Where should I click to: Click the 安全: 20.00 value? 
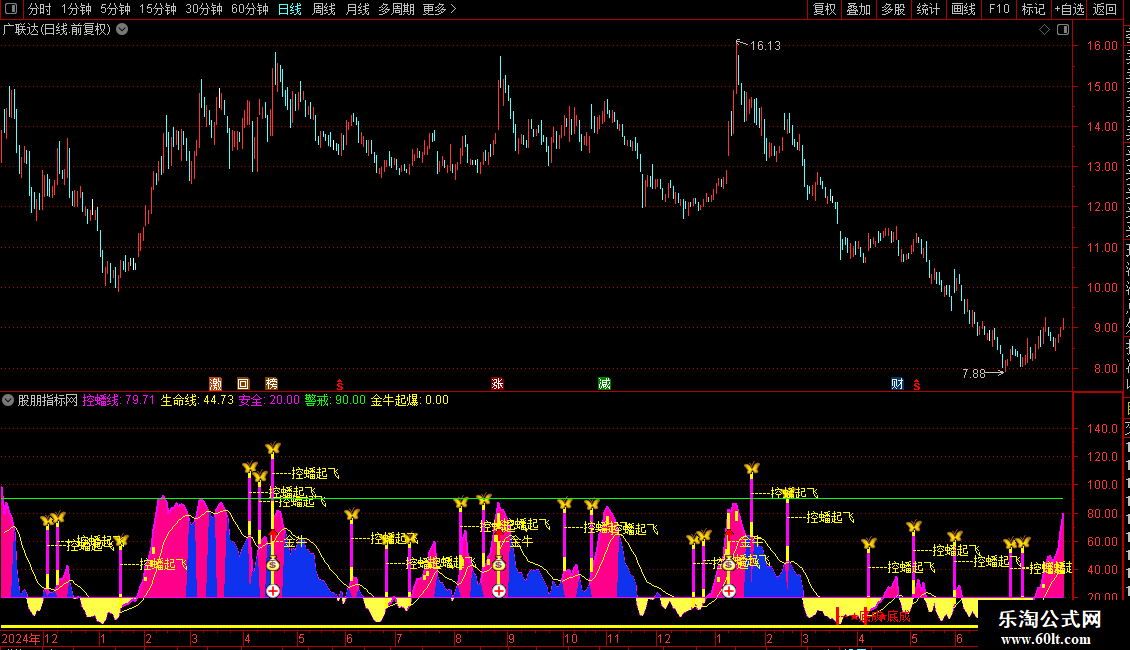coord(269,400)
